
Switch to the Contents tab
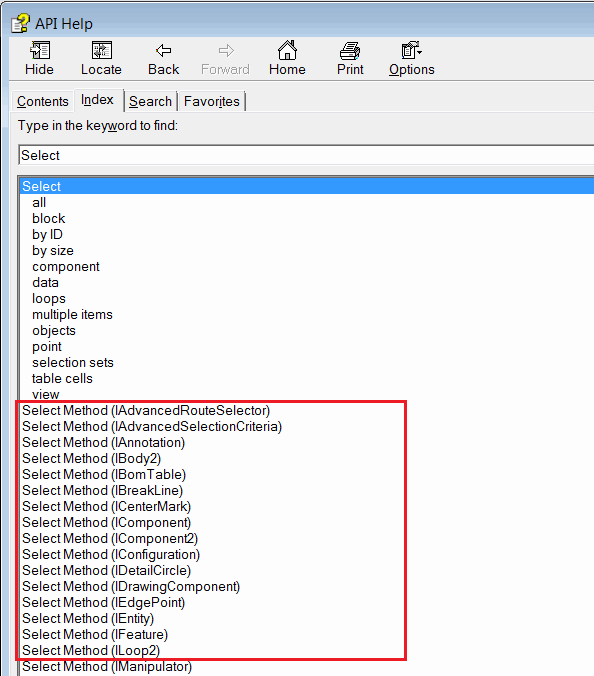pyautogui.click(x=43, y=101)
